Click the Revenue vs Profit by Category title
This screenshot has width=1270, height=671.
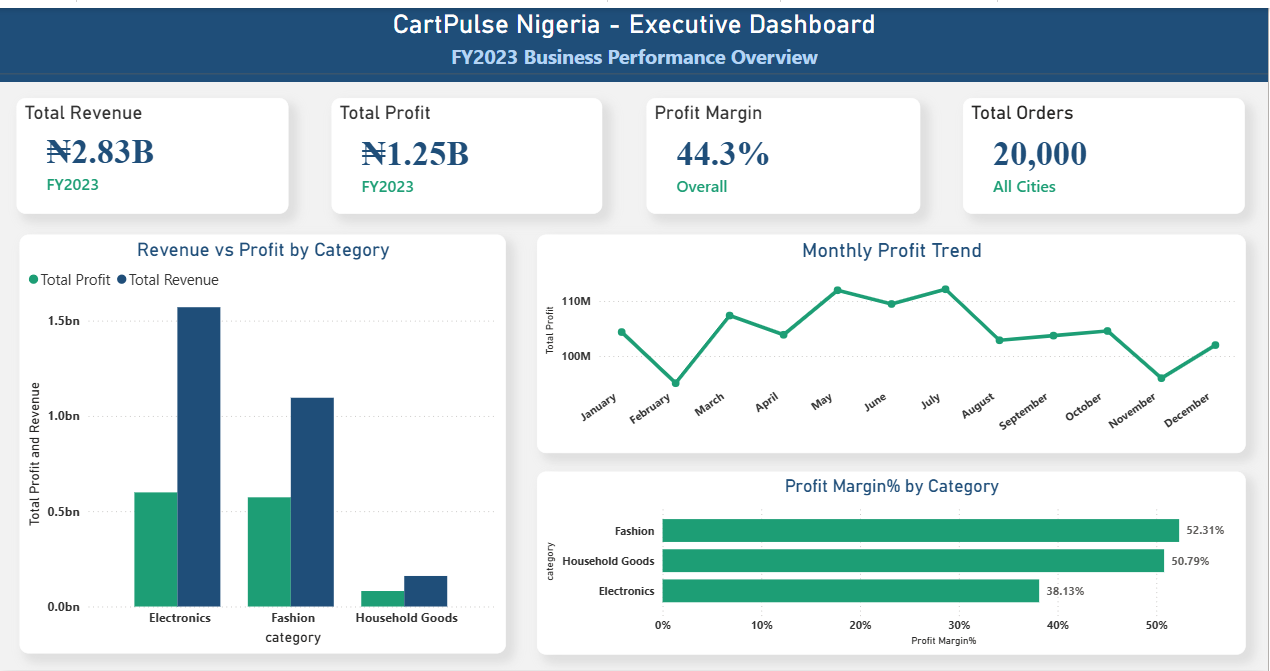[x=263, y=250]
